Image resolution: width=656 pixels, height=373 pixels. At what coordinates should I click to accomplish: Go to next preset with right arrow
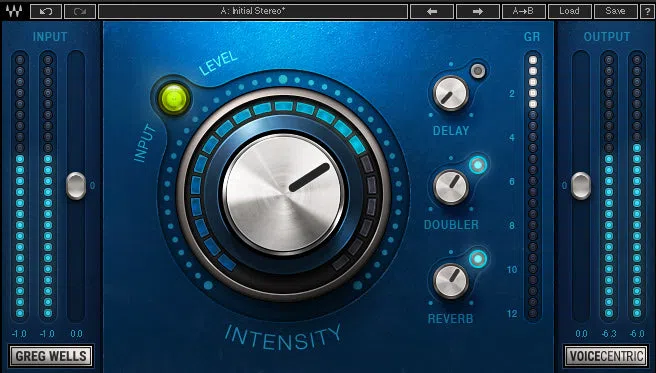478,11
